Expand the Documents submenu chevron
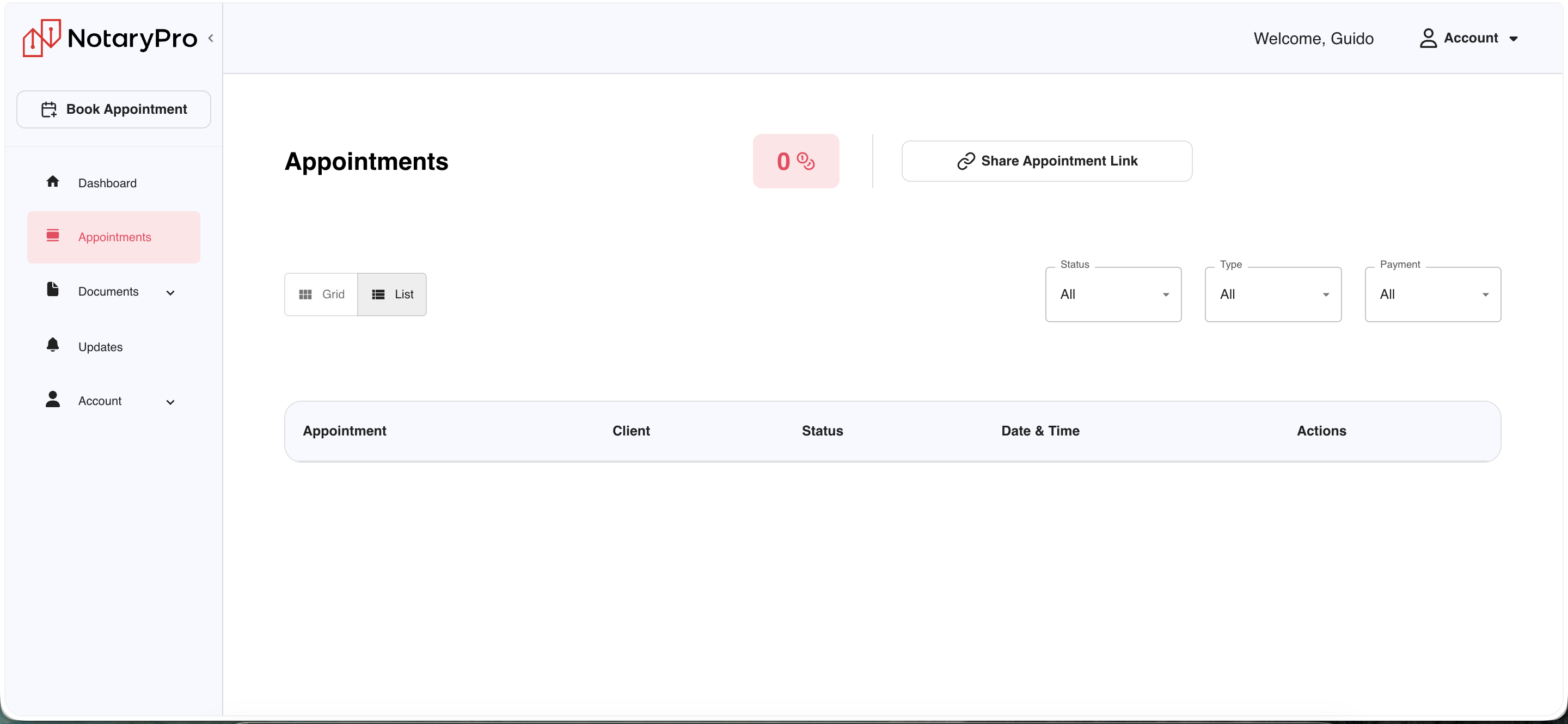This screenshot has width=1568, height=724. 170,293
